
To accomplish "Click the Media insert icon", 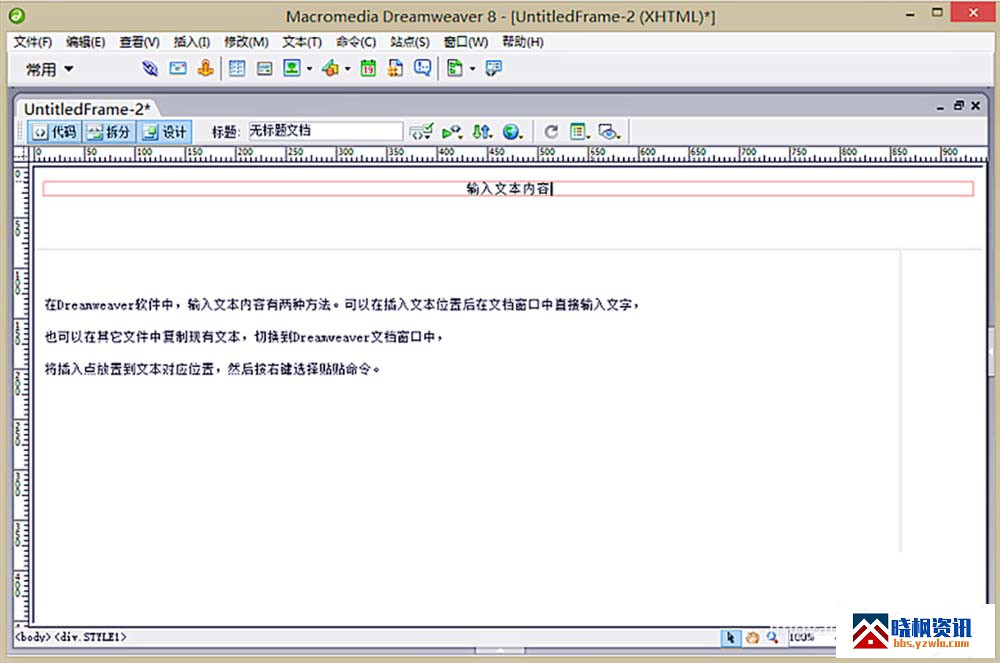I will point(330,68).
